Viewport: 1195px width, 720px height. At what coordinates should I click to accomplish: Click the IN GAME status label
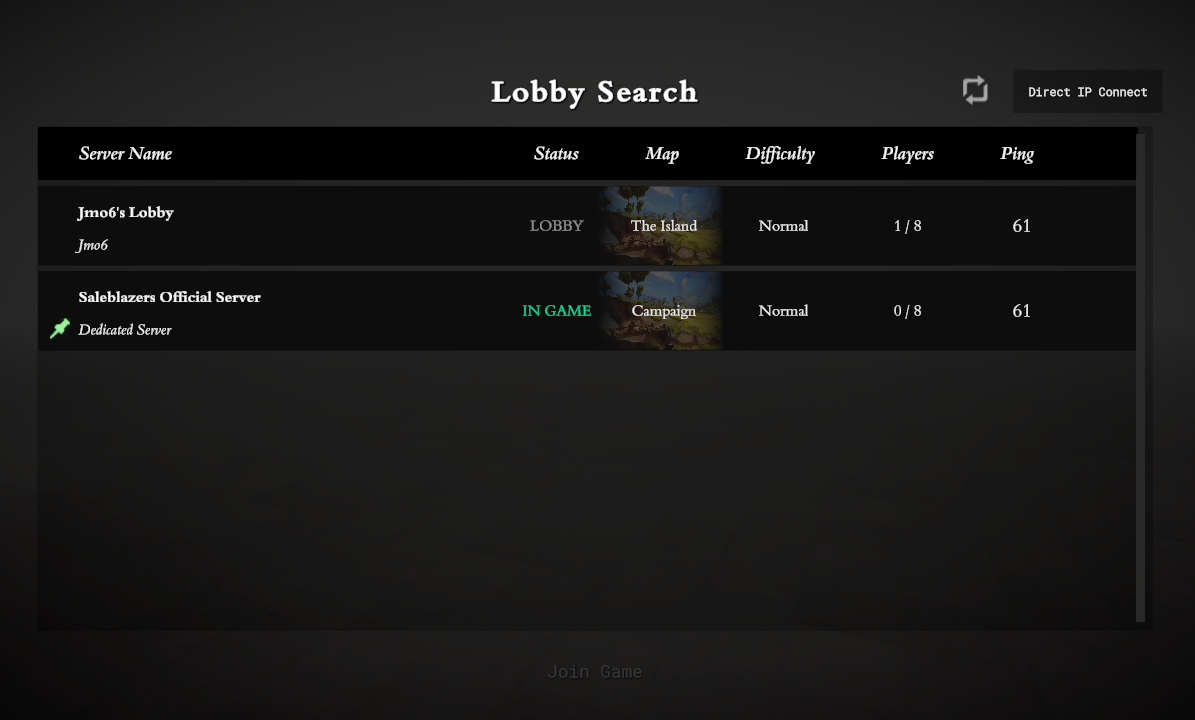point(556,310)
